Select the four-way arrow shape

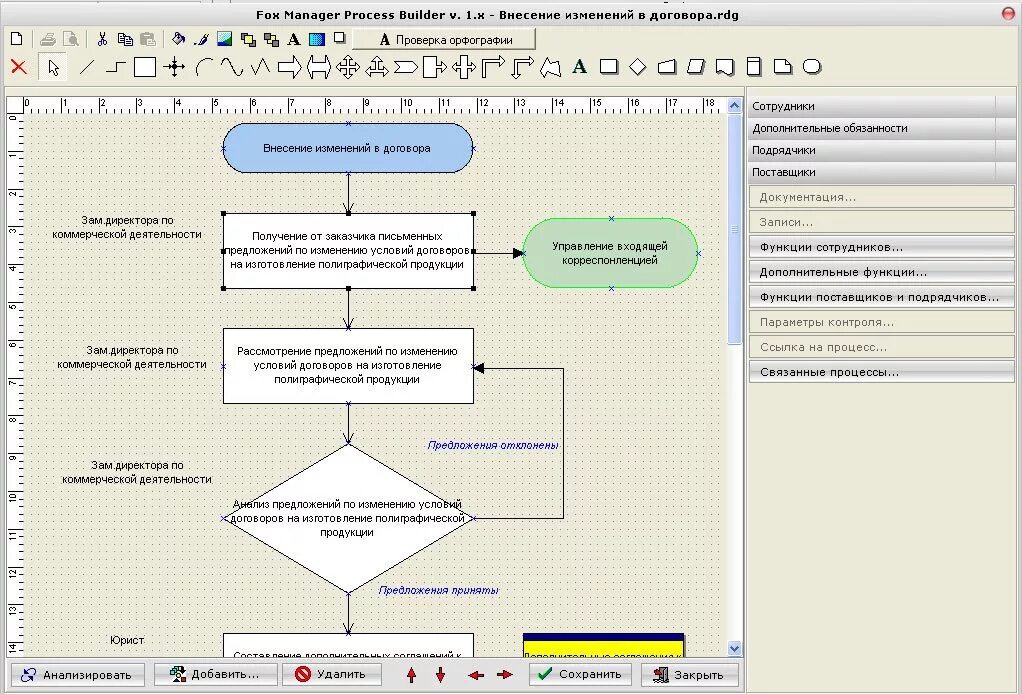tap(347, 66)
